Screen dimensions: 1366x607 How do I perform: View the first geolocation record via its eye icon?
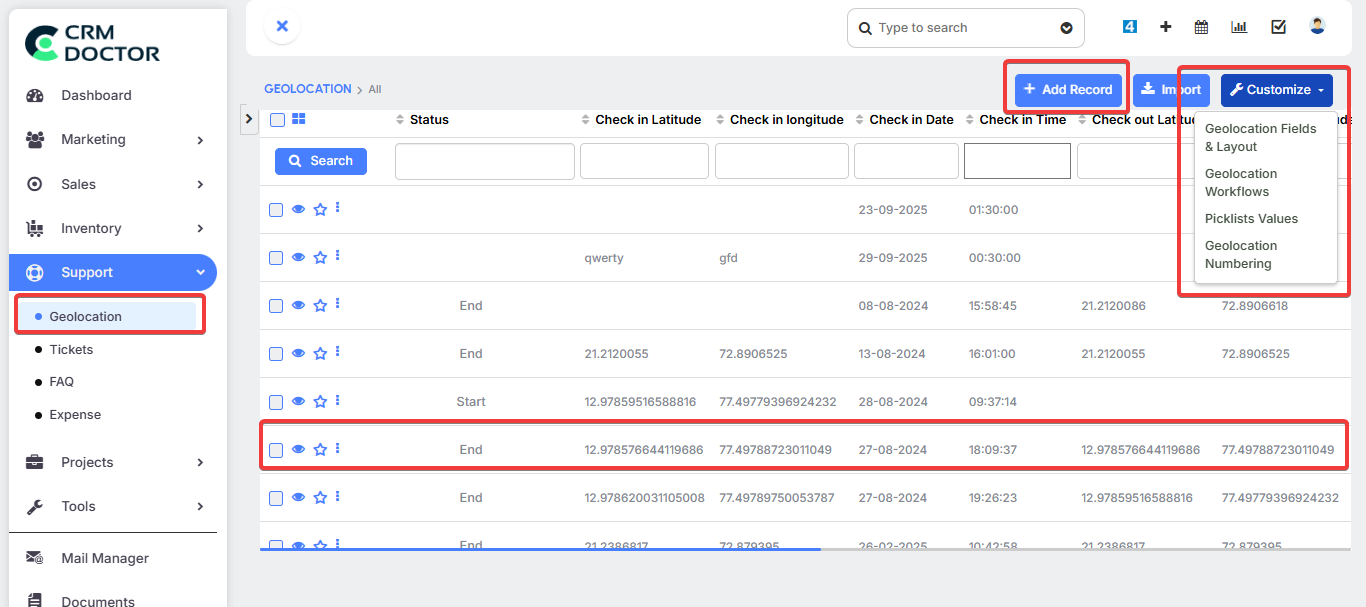click(x=298, y=209)
